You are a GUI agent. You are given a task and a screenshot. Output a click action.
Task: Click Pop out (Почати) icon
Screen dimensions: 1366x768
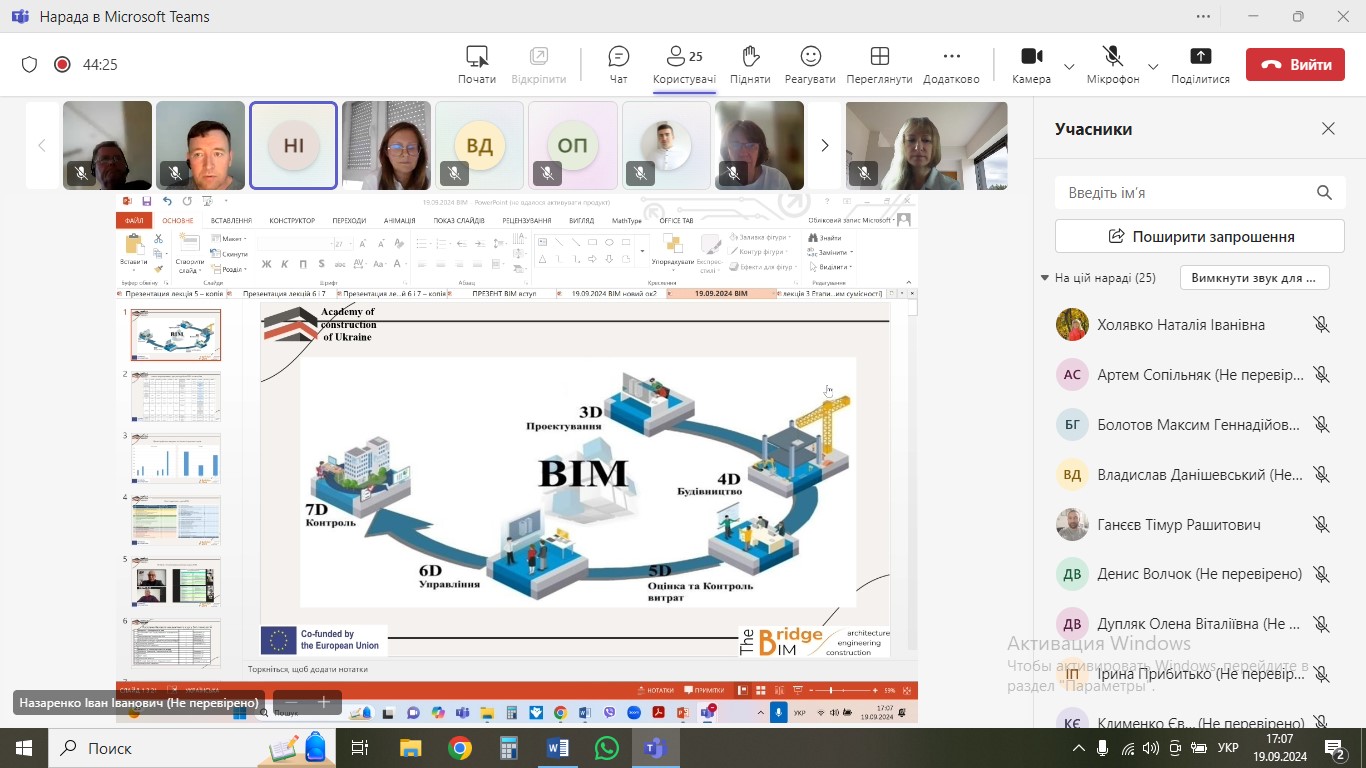[477, 57]
